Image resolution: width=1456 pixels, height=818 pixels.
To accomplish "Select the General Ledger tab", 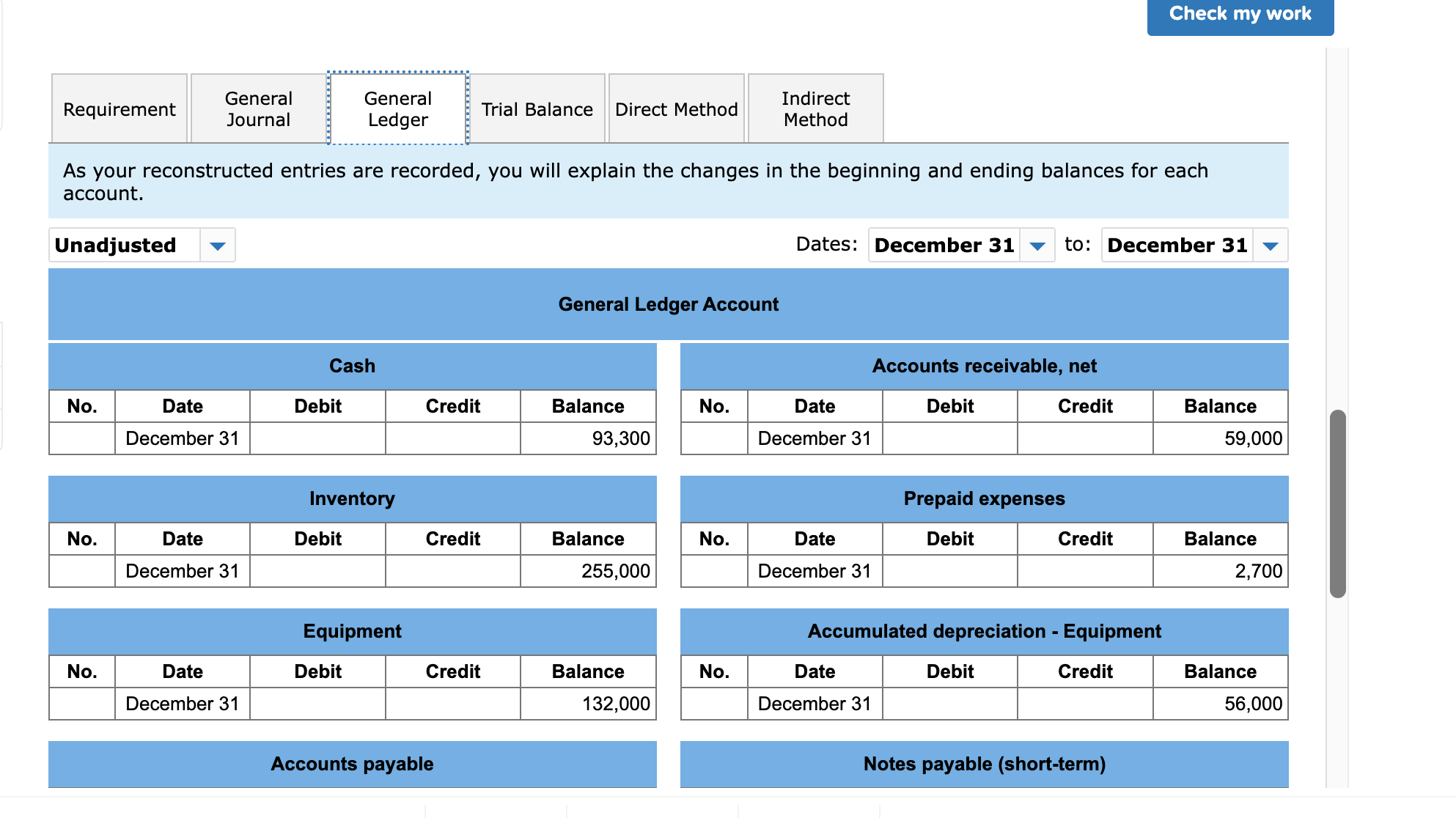I will (x=397, y=109).
